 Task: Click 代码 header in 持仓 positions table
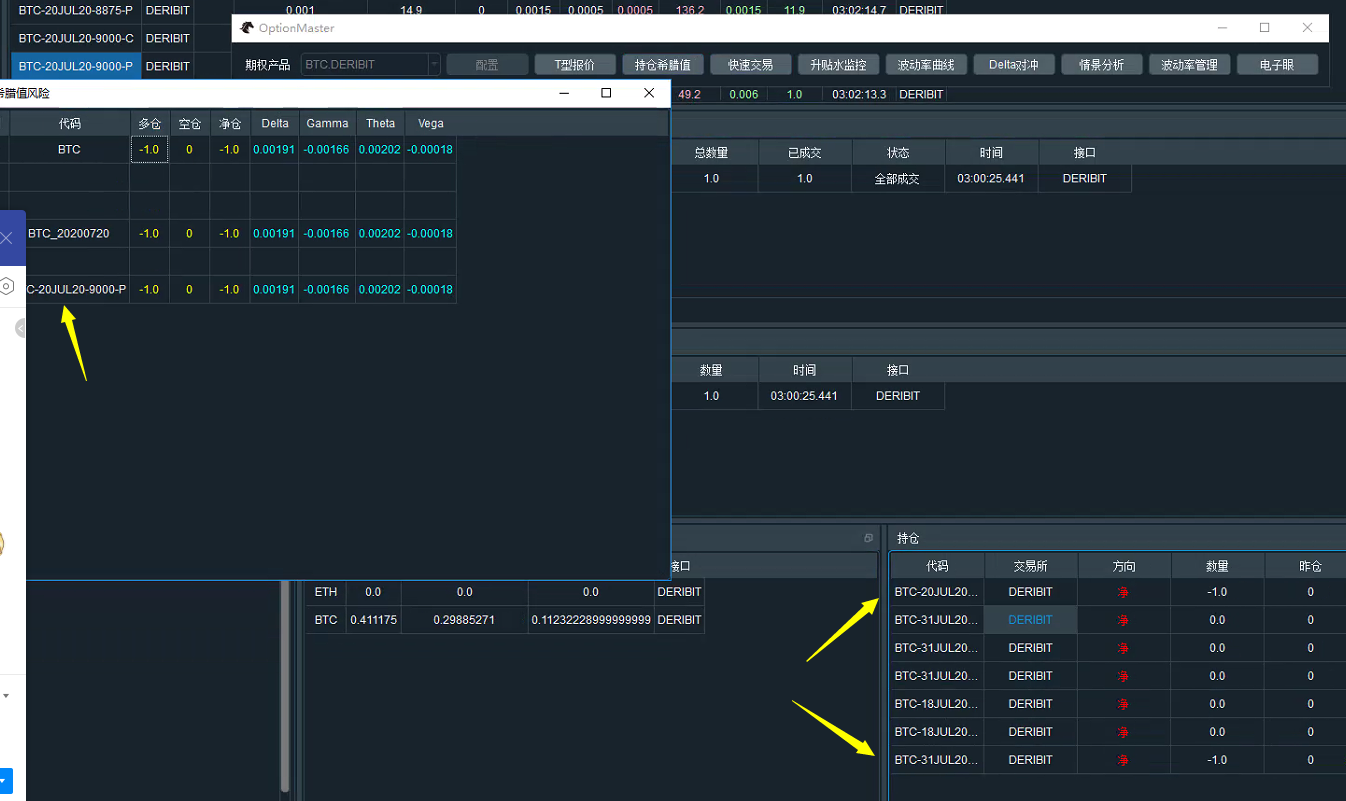pyautogui.click(x=937, y=566)
